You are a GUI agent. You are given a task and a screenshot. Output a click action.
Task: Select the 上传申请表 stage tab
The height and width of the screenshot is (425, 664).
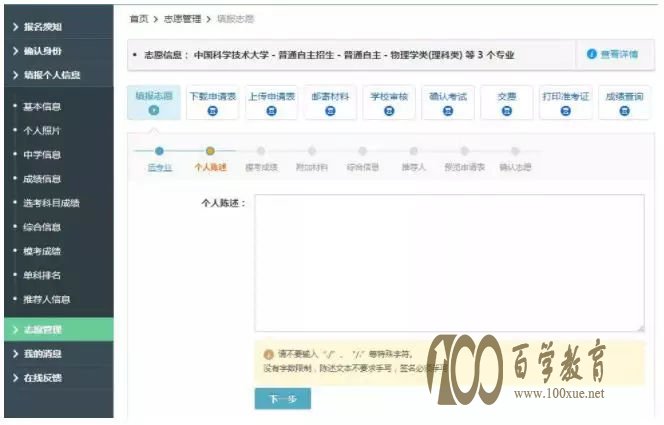pos(271,102)
